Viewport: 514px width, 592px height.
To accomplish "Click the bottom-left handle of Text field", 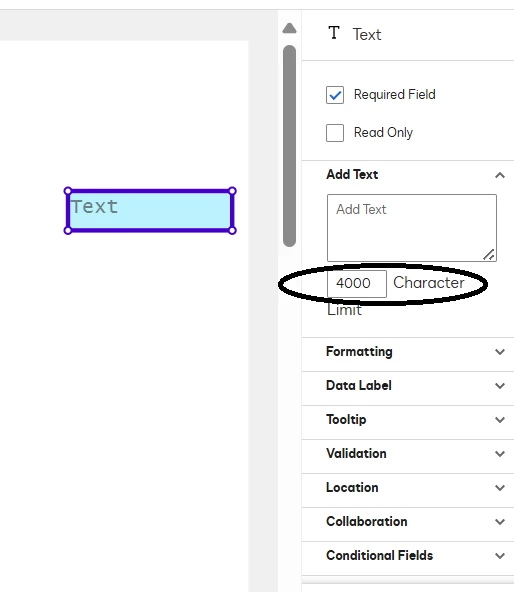I will click(68, 230).
